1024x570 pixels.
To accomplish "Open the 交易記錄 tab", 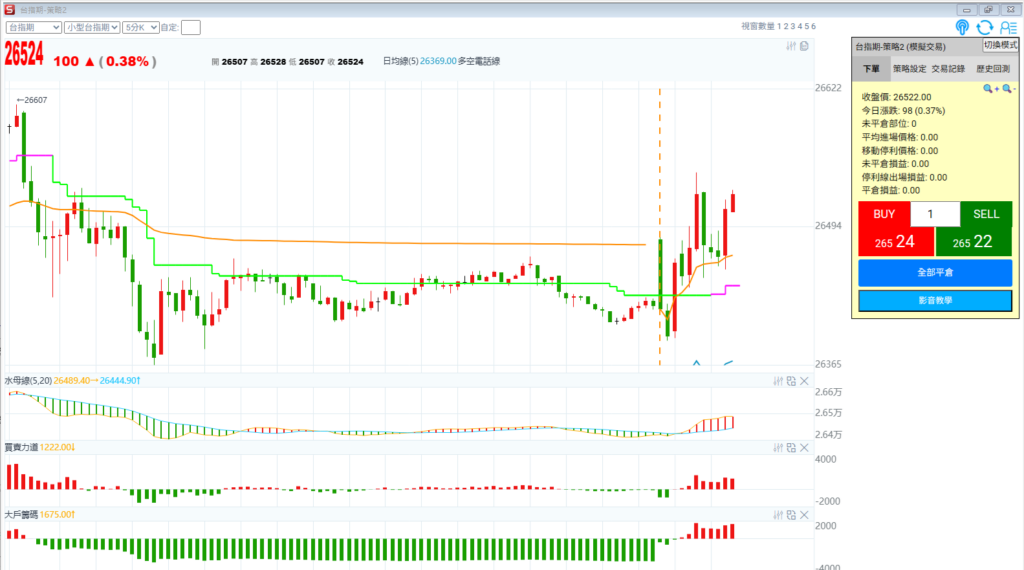I will (x=949, y=69).
